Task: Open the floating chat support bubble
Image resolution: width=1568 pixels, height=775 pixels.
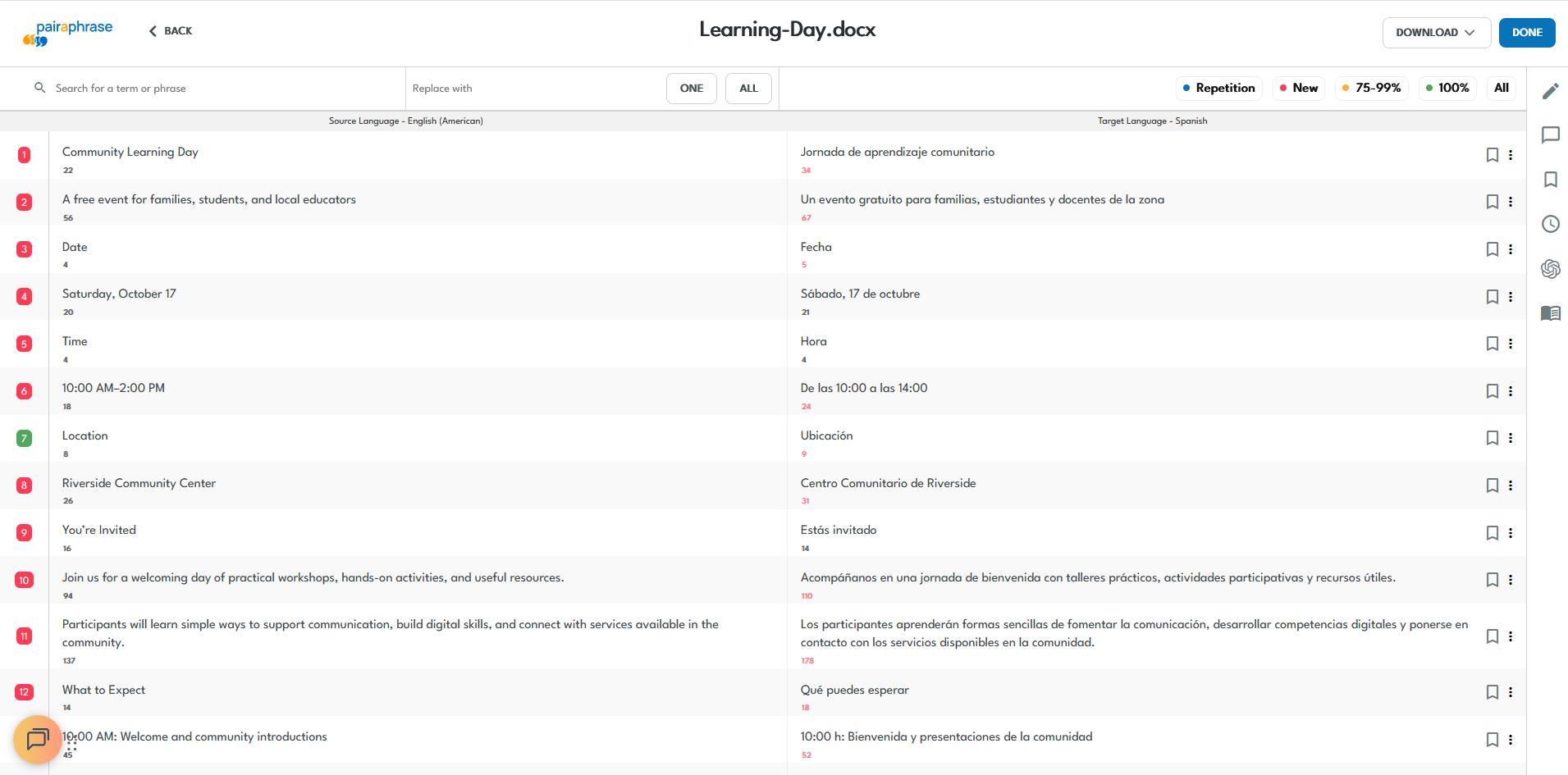Action: [x=38, y=740]
